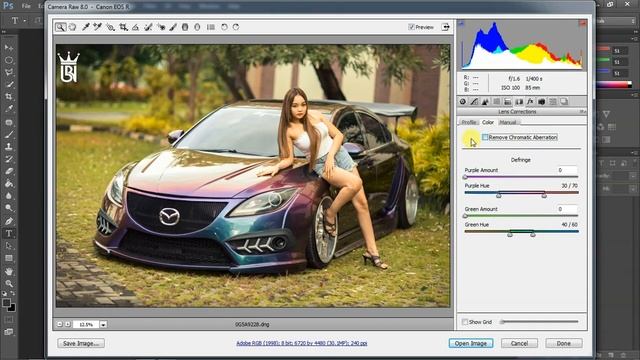Image resolution: width=640 pixels, height=360 pixels.
Task: Open Lens Corrections panel flyout menu
Action: coord(582,111)
